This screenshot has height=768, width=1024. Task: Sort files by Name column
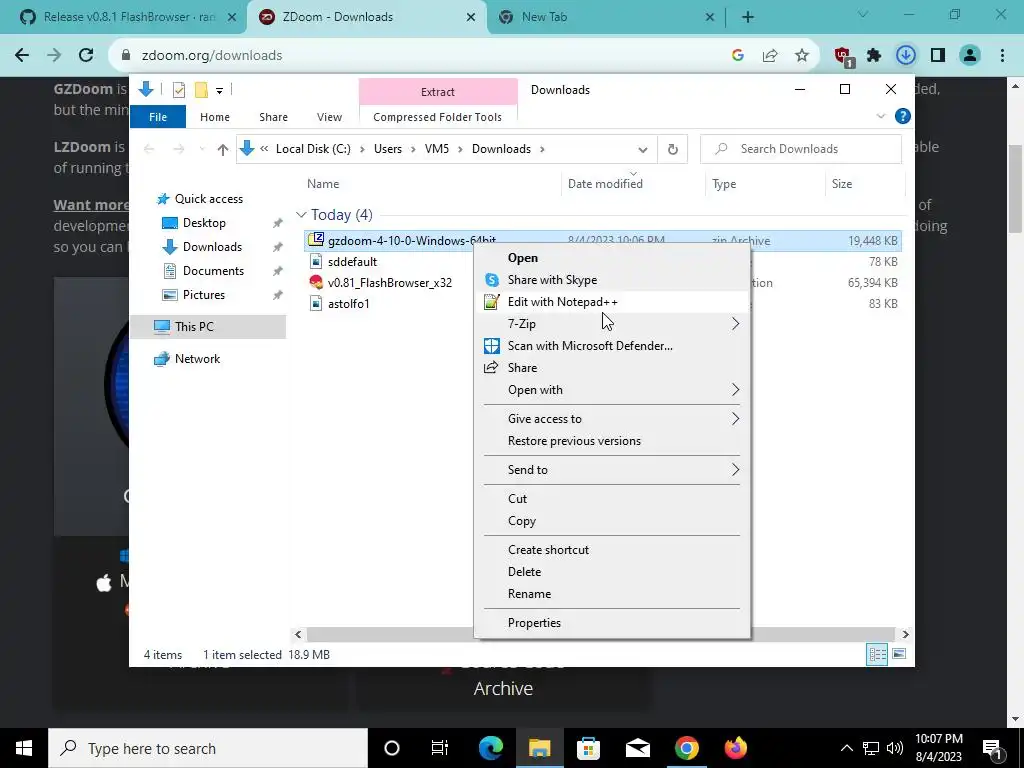[x=323, y=184]
